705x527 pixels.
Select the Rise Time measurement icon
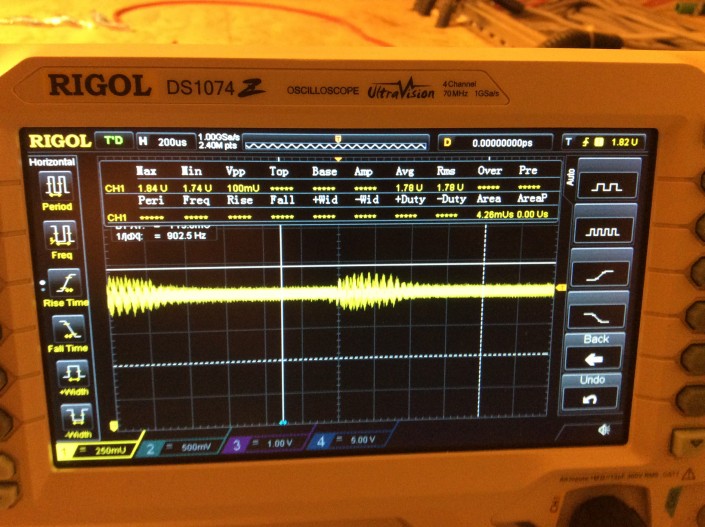tap(65, 283)
